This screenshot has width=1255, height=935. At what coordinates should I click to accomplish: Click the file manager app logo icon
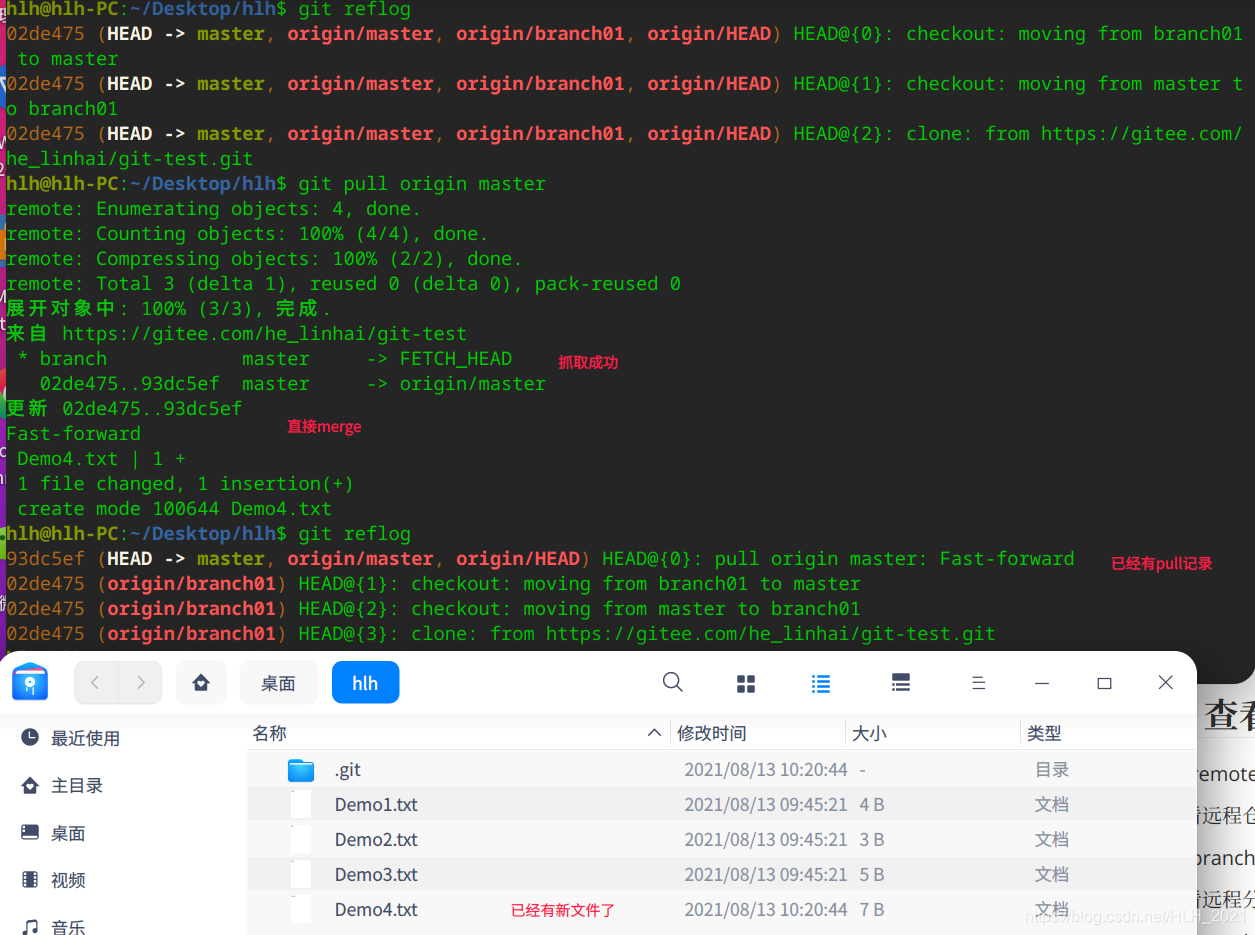30,682
